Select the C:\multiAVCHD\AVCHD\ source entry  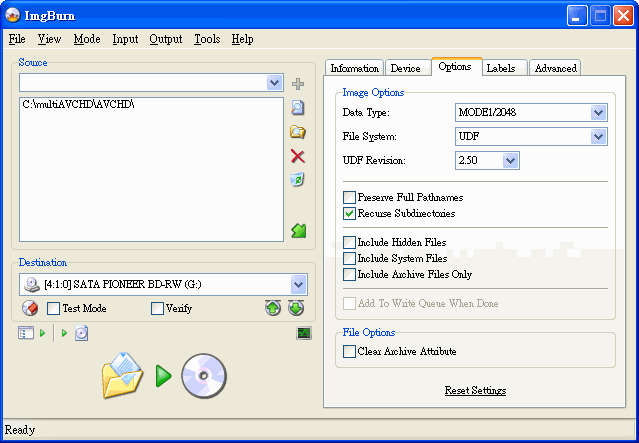pyautogui.click(x=79, y=104)
